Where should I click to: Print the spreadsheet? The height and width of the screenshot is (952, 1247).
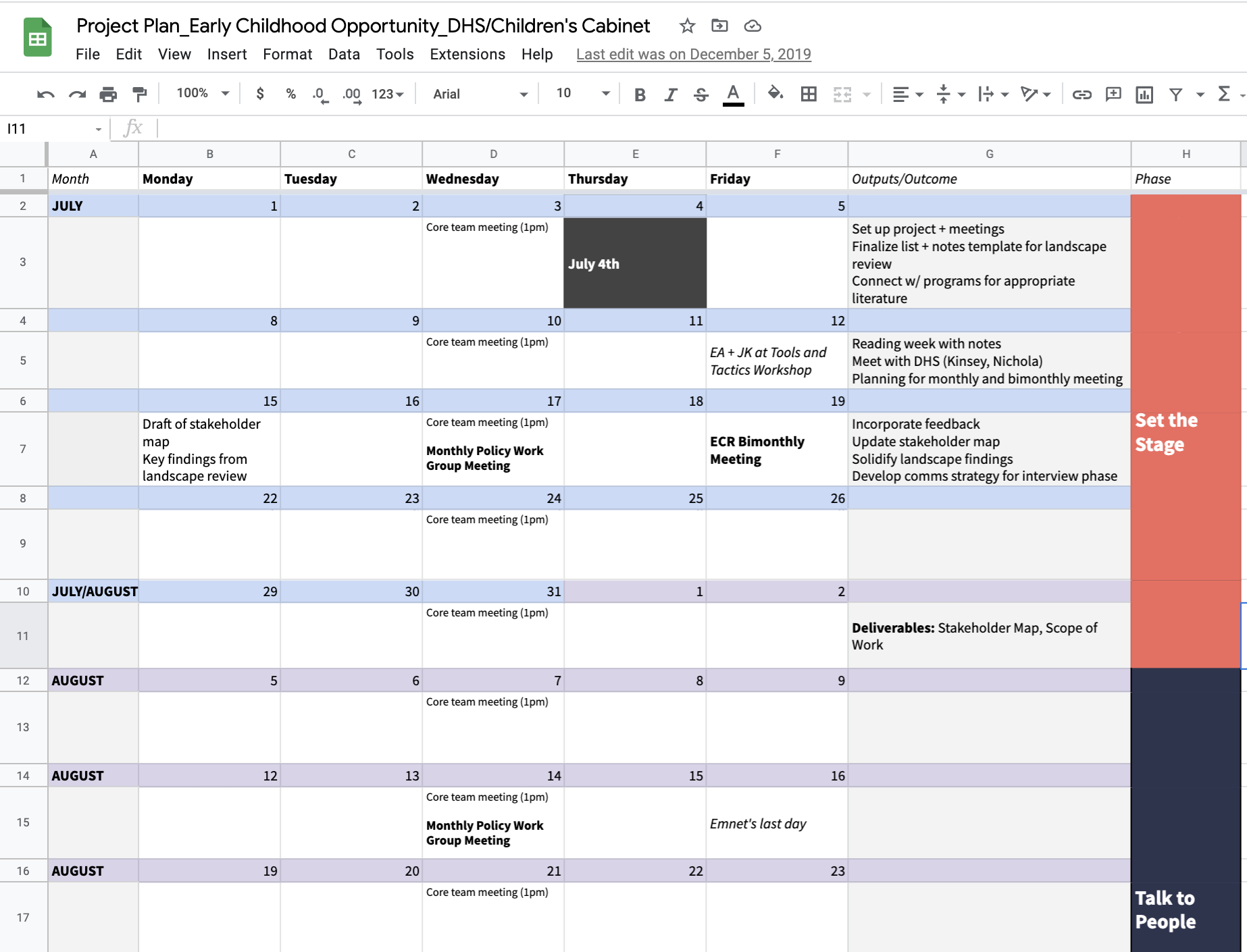point(108,95)
